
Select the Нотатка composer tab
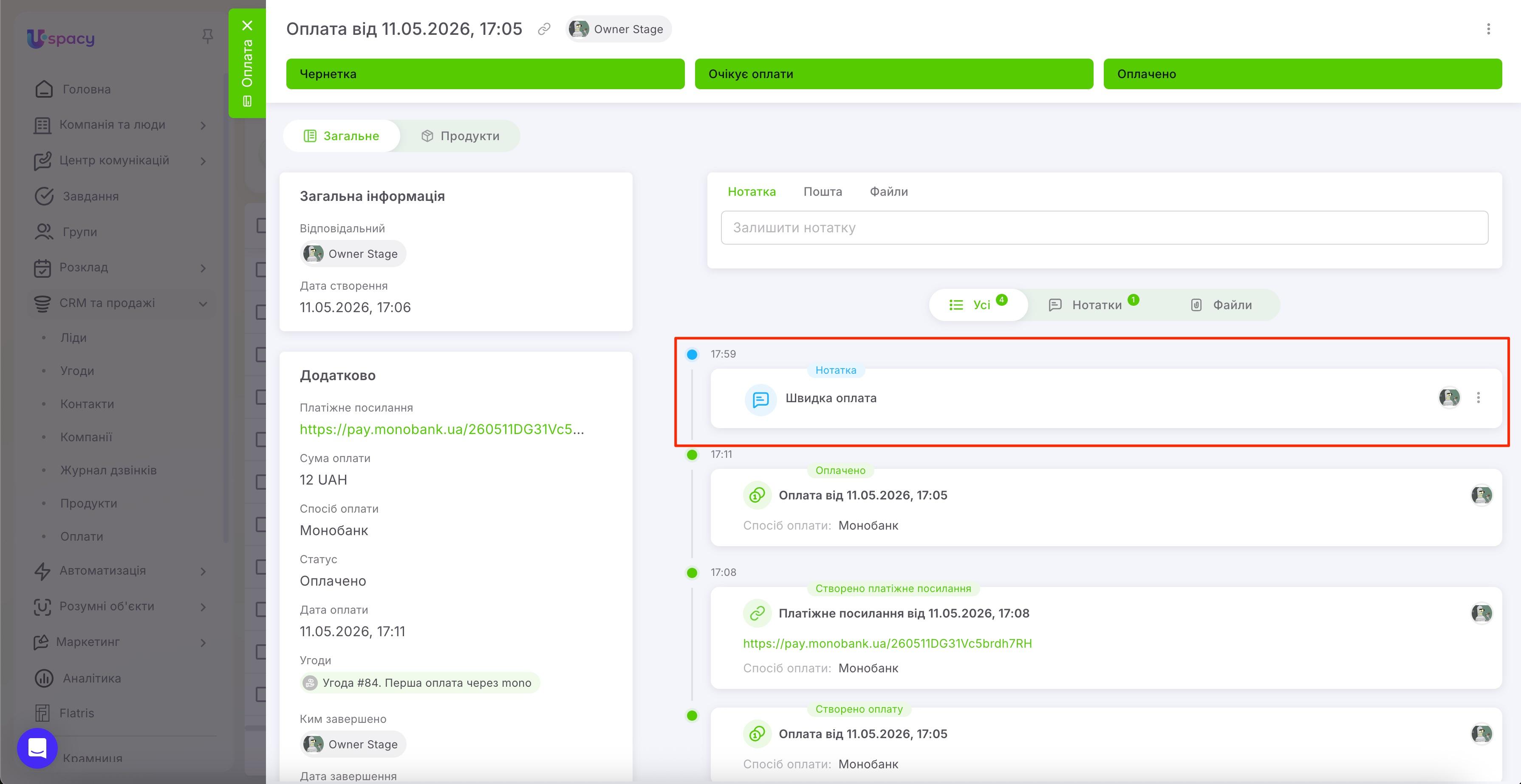coord(752,192)
